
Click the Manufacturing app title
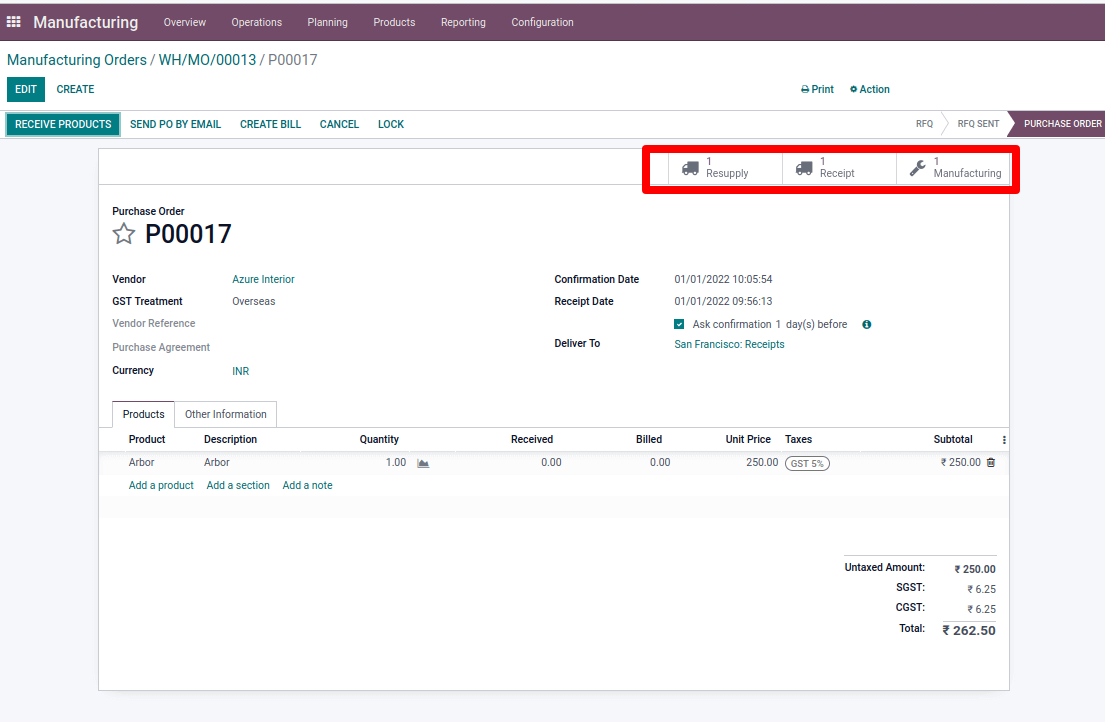pyautogui.click(x=86, y=23)
